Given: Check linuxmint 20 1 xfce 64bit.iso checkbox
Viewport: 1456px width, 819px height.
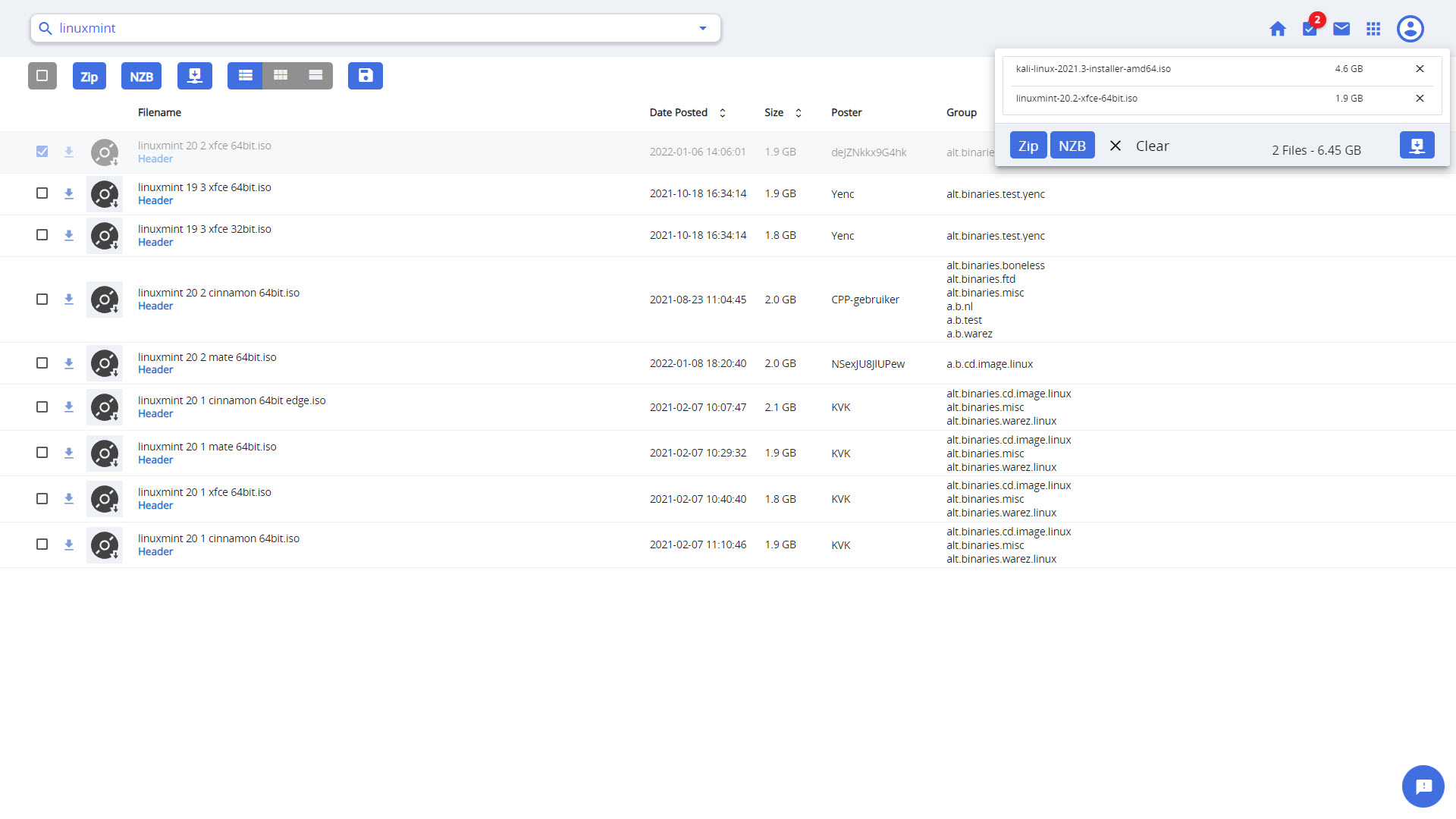Looking at the screenshot, I should 42,499.
